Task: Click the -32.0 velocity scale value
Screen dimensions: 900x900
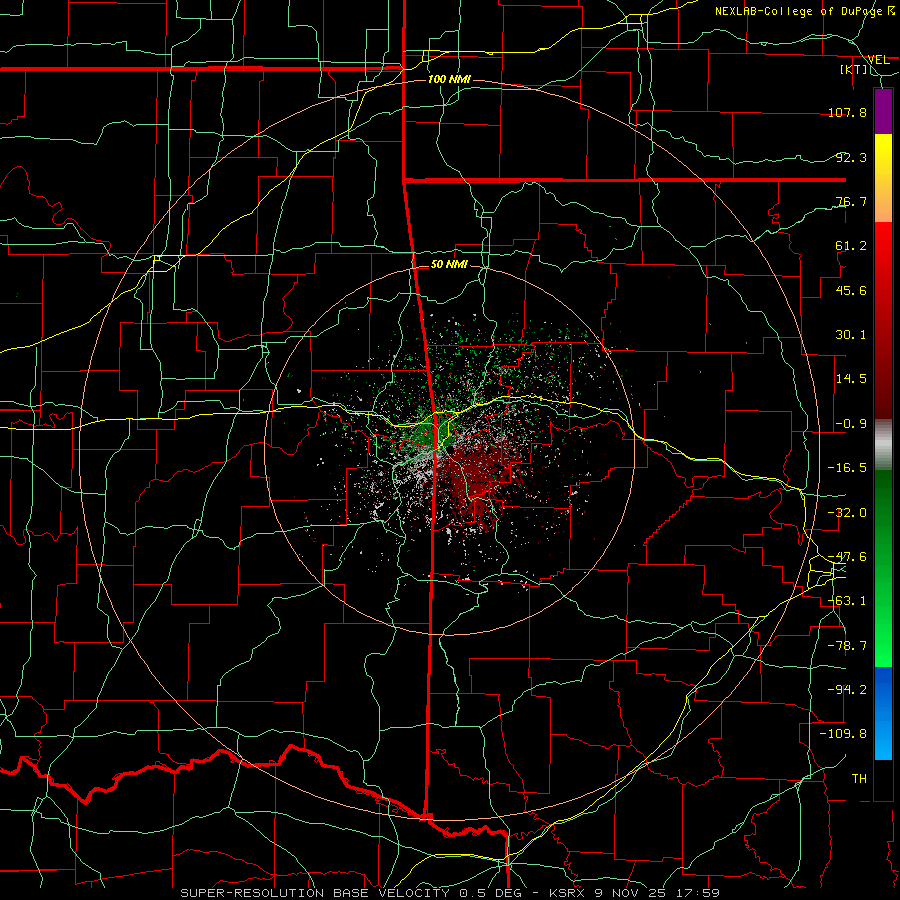Action: 847,513
